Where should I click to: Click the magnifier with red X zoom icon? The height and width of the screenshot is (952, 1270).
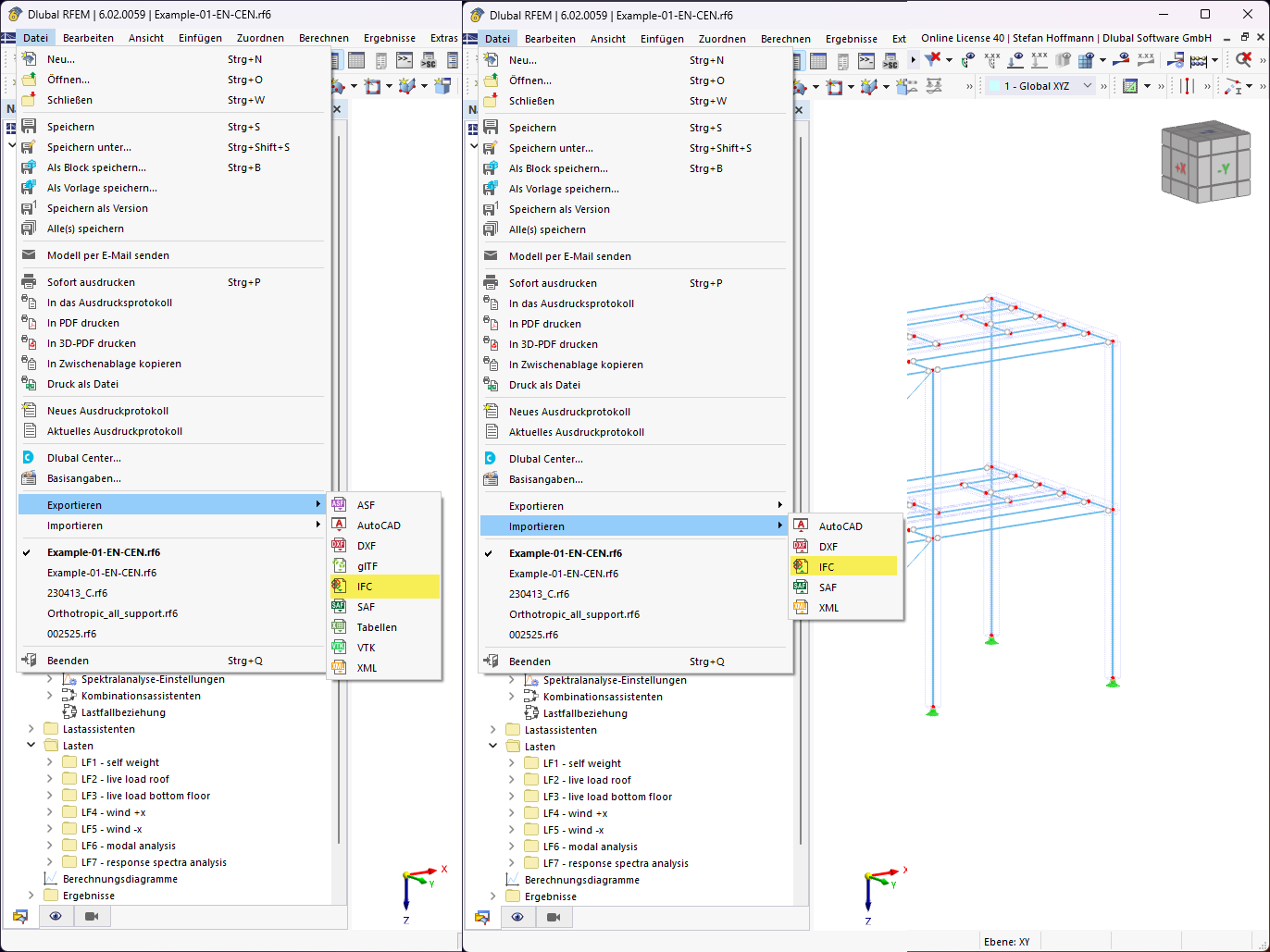coord(1243,58)
